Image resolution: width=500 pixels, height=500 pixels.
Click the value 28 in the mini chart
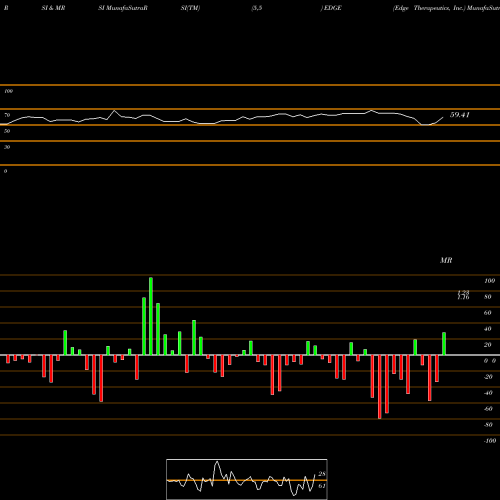[x=322, y=474]
